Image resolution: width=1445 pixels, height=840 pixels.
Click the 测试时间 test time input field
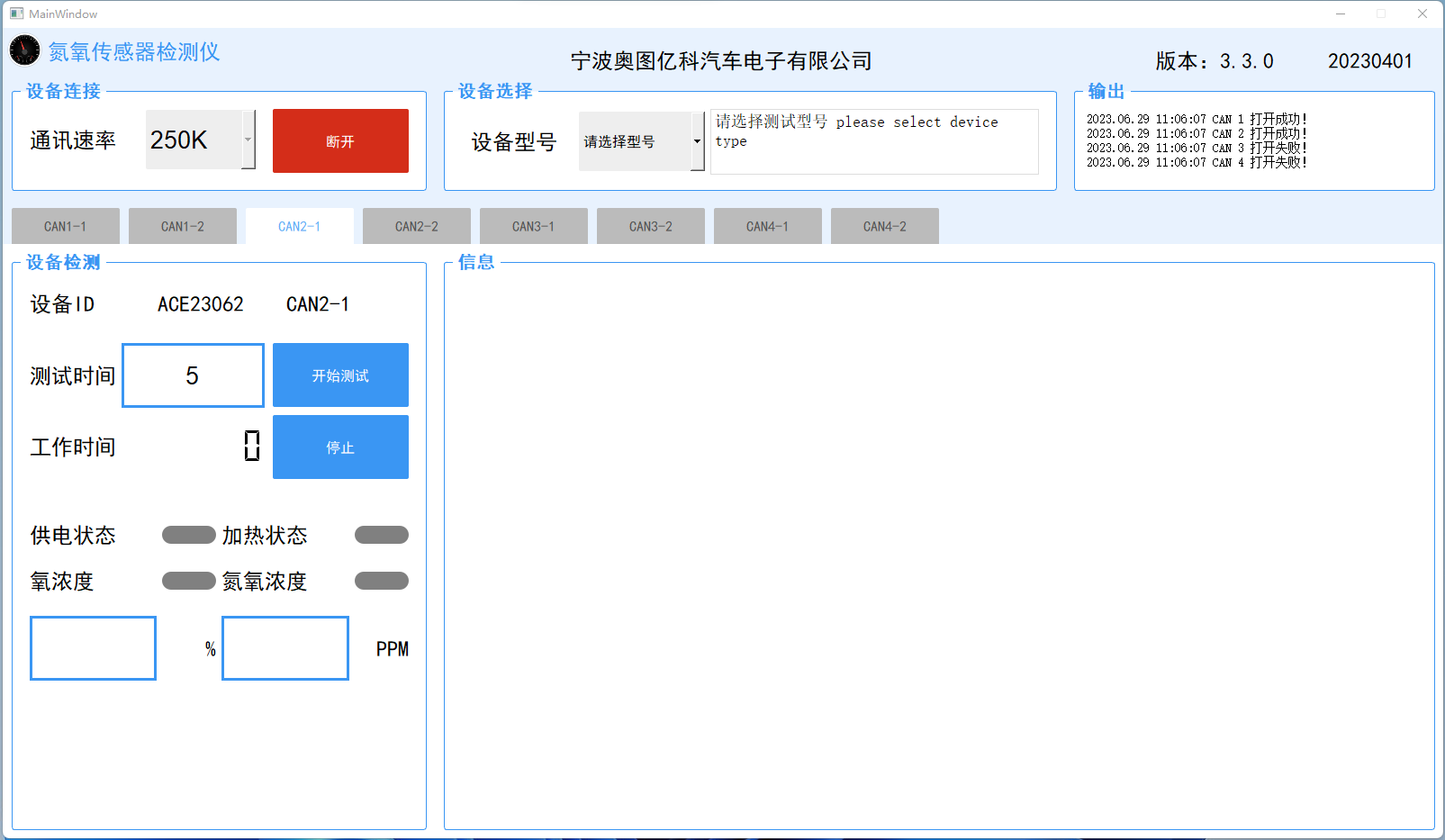click(193, 375)
